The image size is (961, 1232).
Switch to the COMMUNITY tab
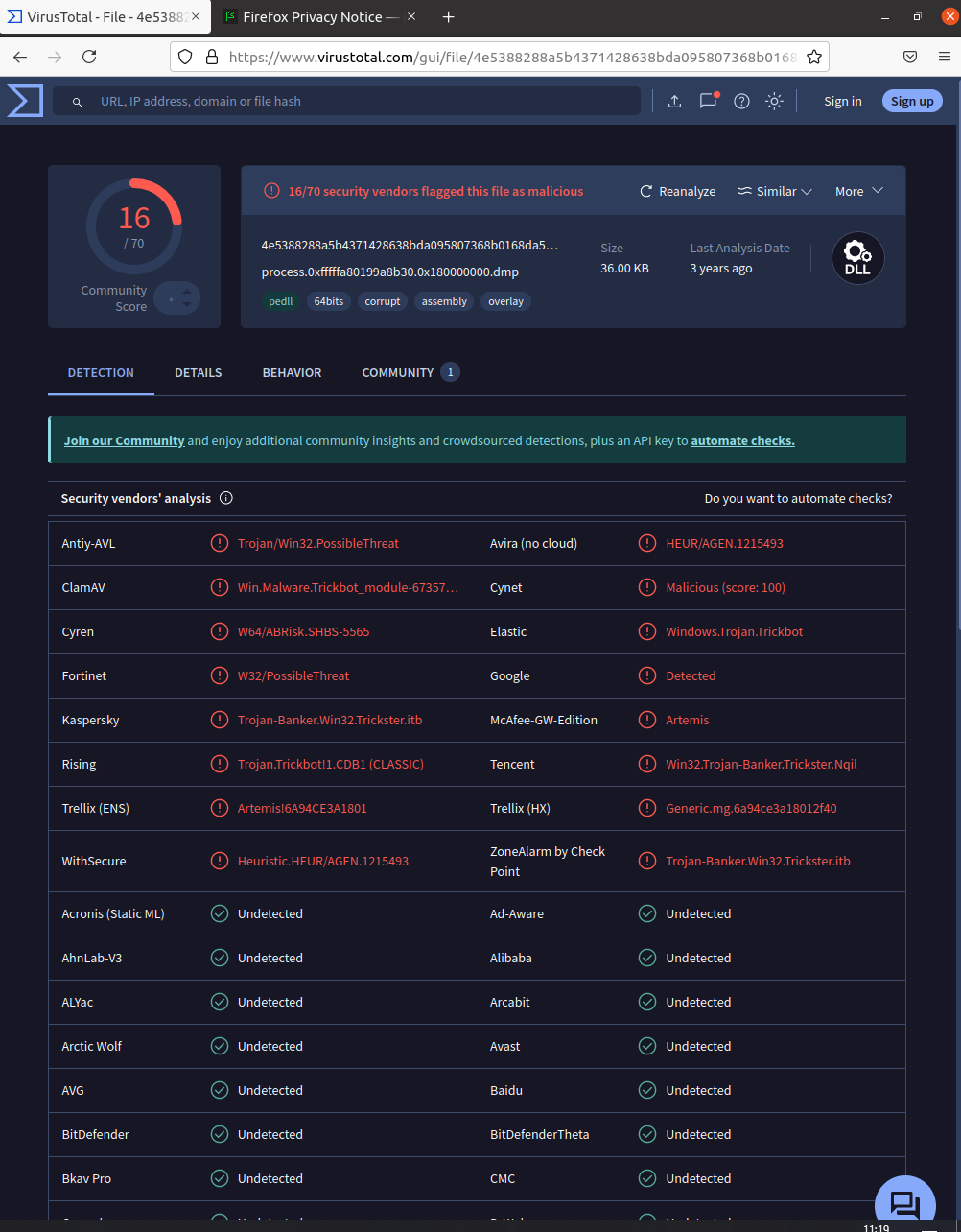410,372
